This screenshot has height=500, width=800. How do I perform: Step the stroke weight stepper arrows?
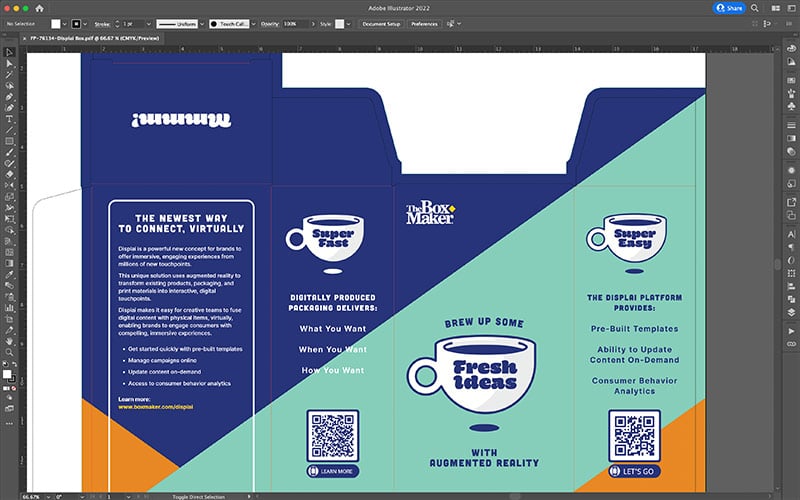[117, 24]
